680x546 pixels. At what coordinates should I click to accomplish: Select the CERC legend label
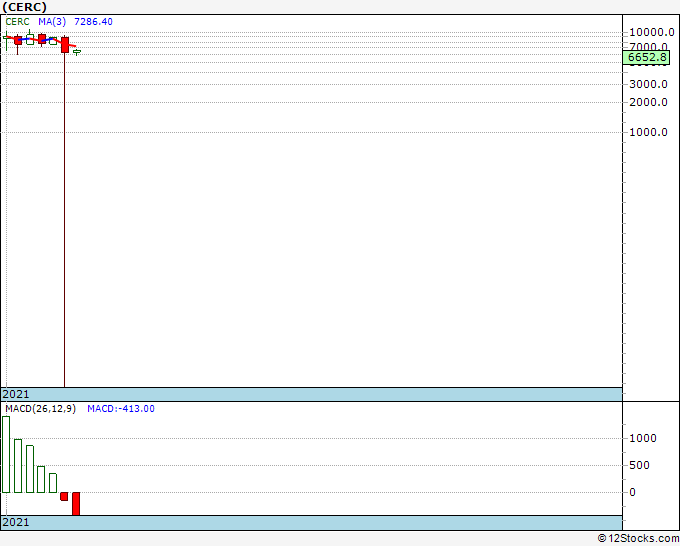[x=17, y=22]
